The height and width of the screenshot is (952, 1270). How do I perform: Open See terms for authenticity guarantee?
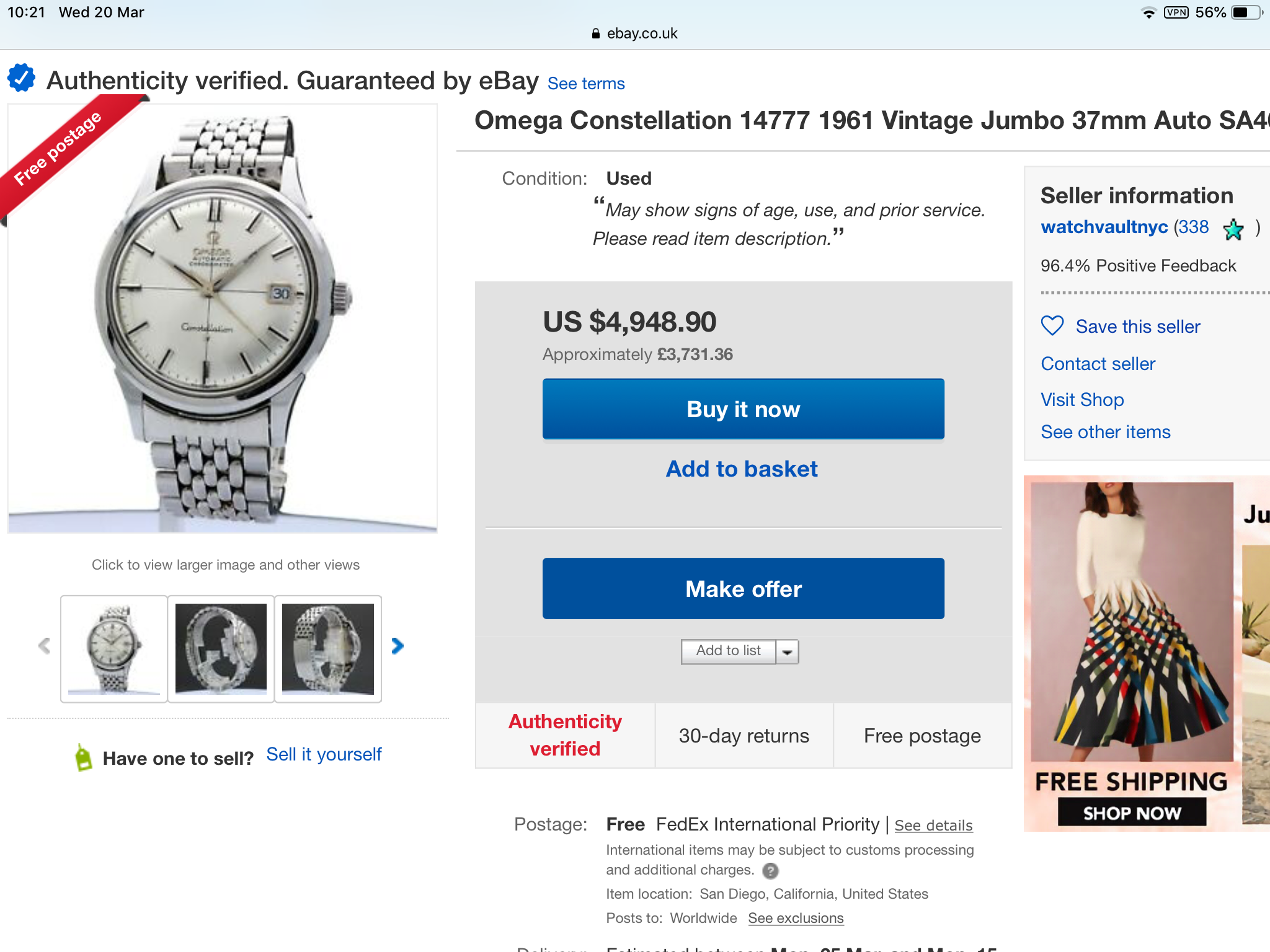click(x=586, y=84)
